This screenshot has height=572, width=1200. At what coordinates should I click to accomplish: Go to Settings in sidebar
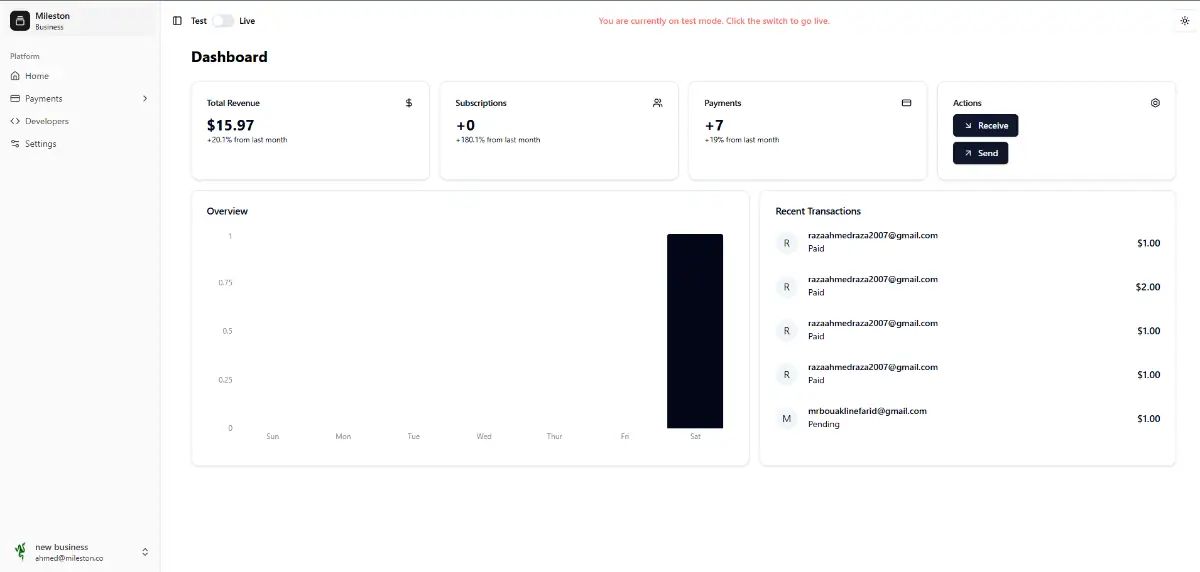pyautogui.click(x=40, y=144)
